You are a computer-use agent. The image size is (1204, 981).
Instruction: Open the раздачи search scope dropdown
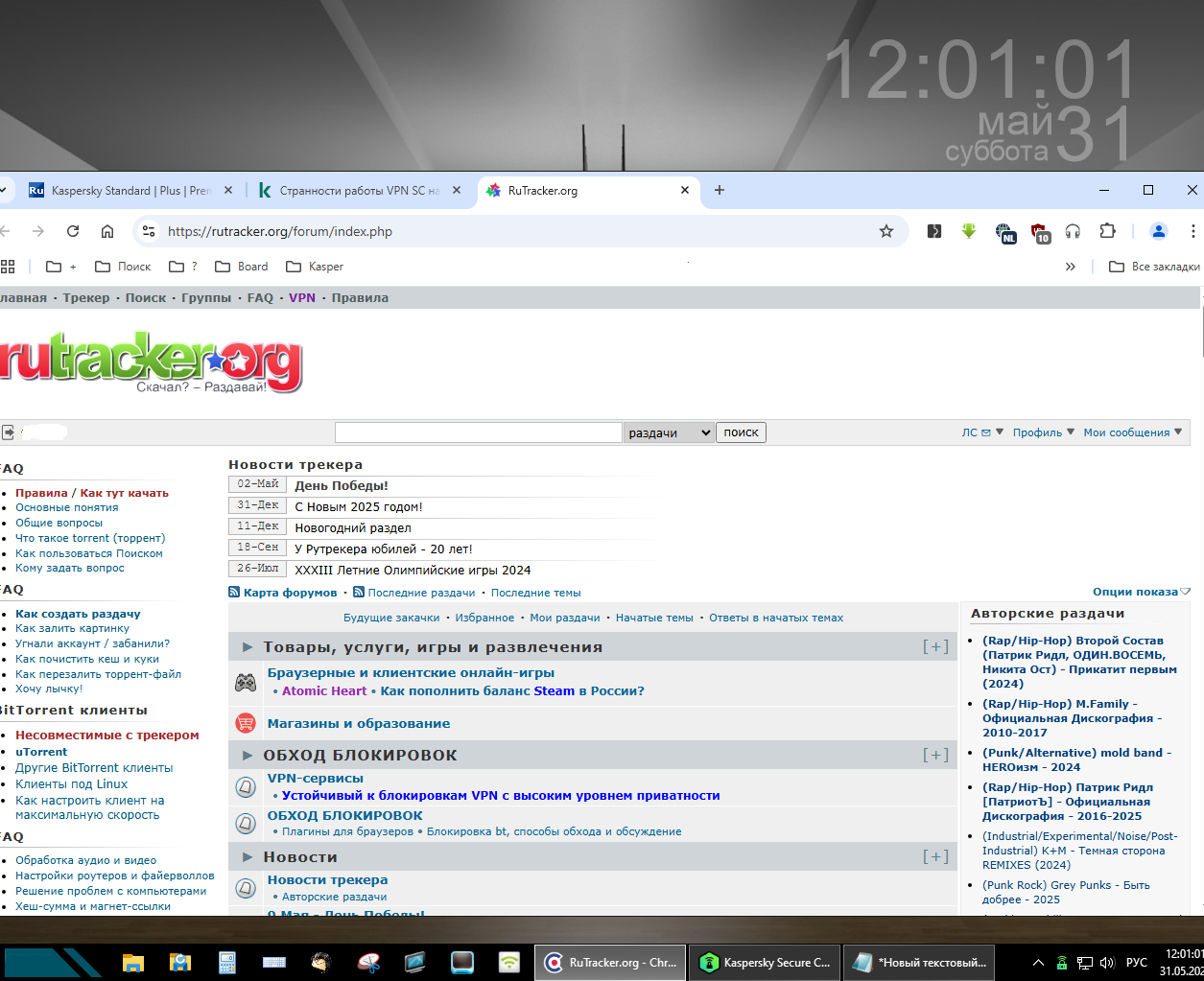tap(669, 432)
